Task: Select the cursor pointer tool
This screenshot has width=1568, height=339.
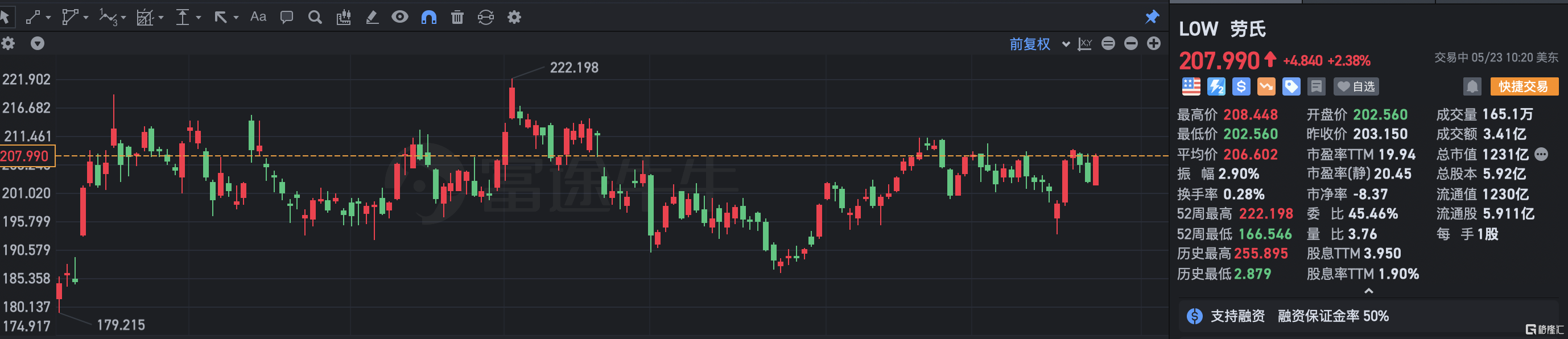Action: [5, 17]
